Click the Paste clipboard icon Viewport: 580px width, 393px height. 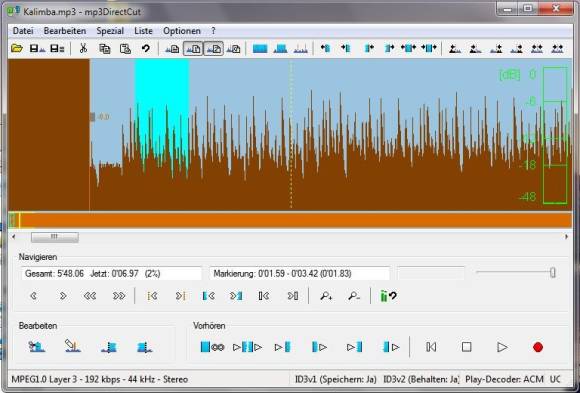coord(125,48)
